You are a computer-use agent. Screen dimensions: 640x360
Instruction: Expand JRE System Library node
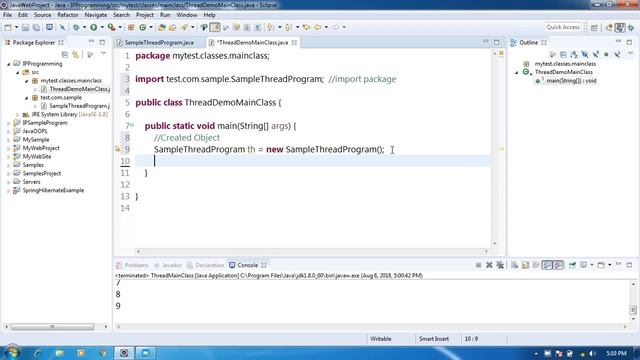18,115
